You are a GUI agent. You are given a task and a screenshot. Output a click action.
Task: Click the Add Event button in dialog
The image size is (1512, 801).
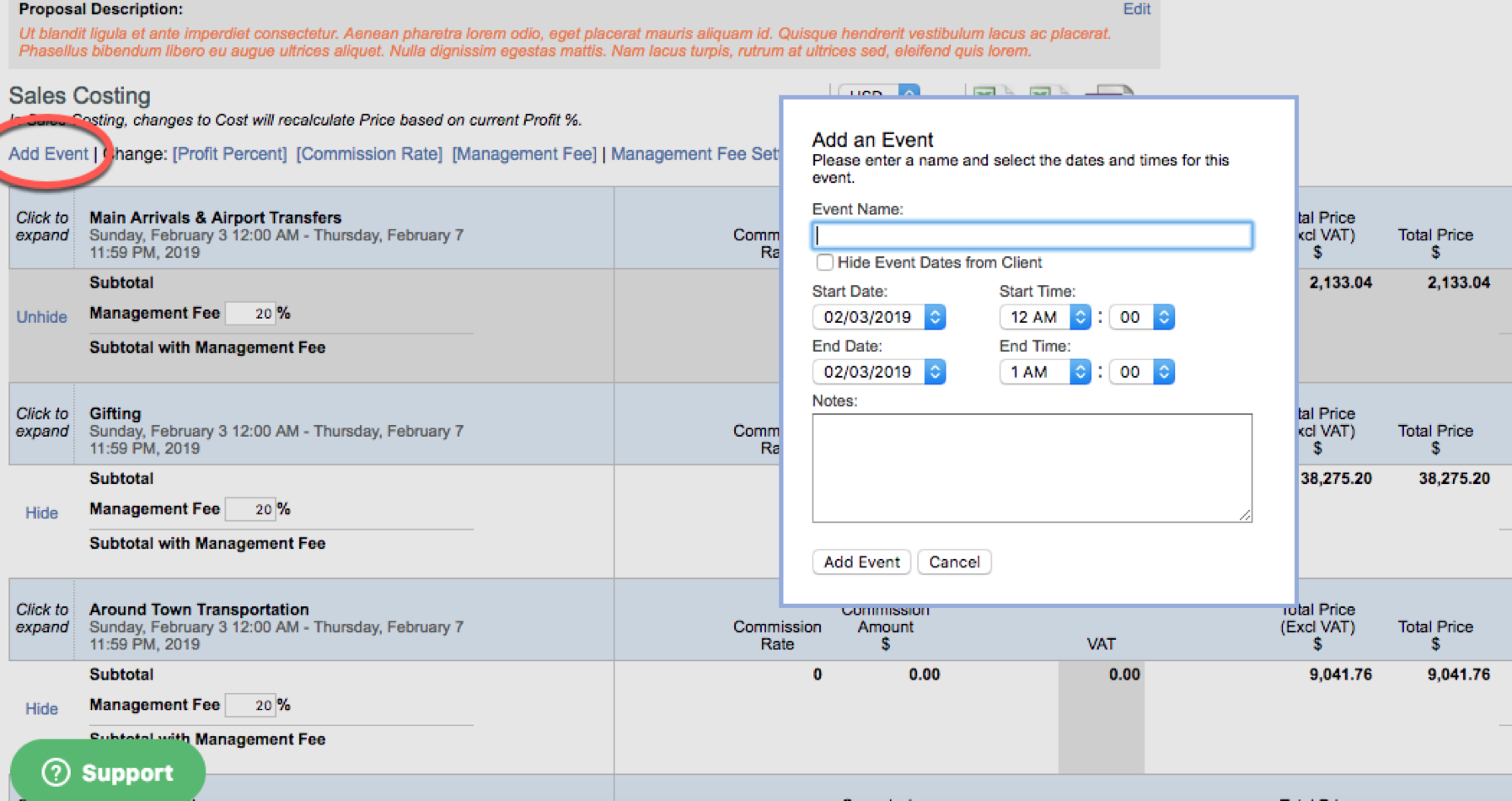tap(861, 562)
